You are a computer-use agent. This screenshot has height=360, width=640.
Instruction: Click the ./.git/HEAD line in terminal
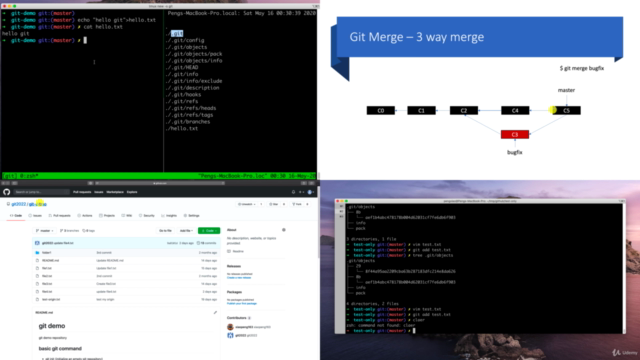pos(182,67)
